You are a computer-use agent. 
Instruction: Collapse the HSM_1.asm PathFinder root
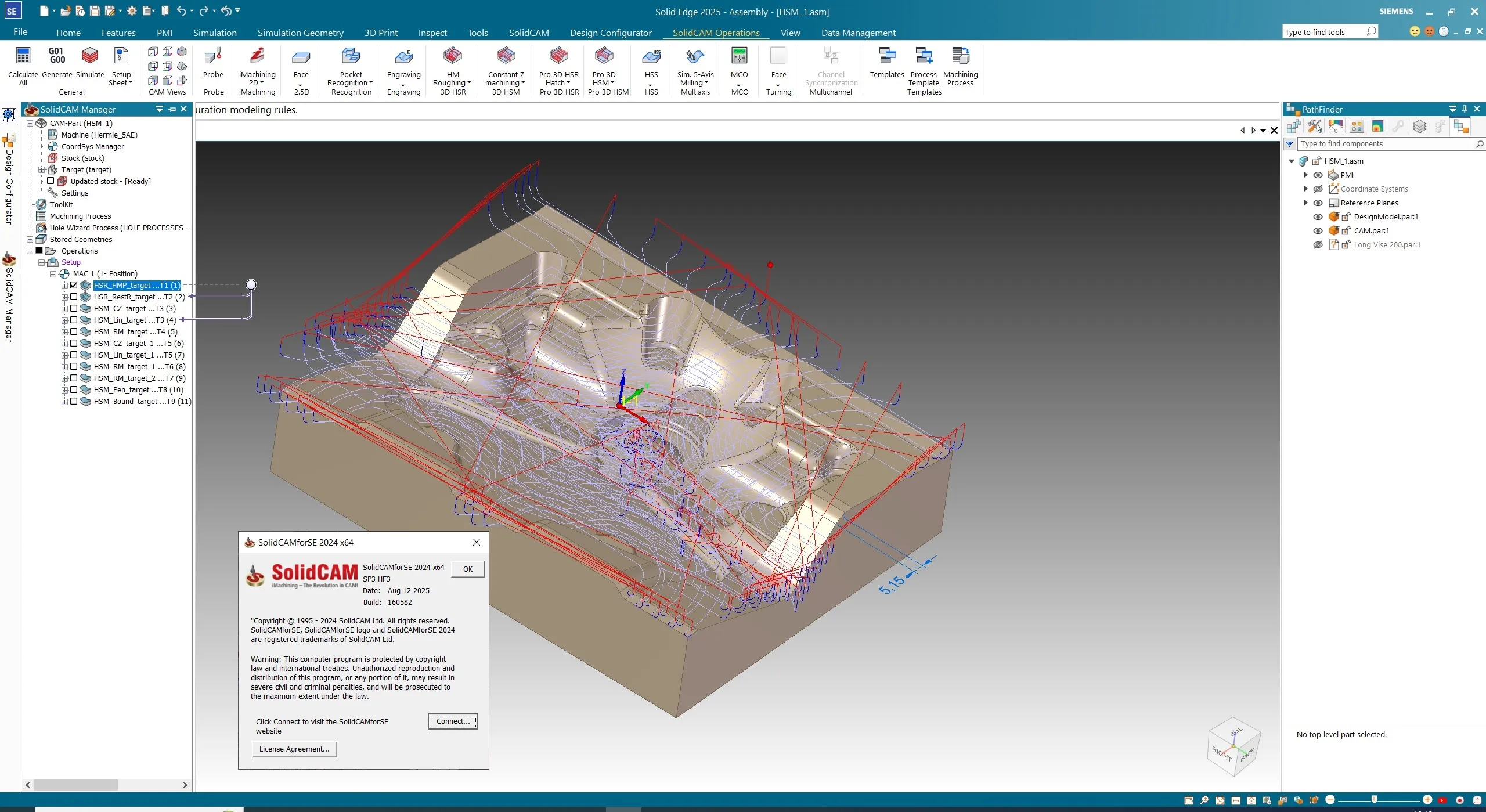pos(1292,161)
